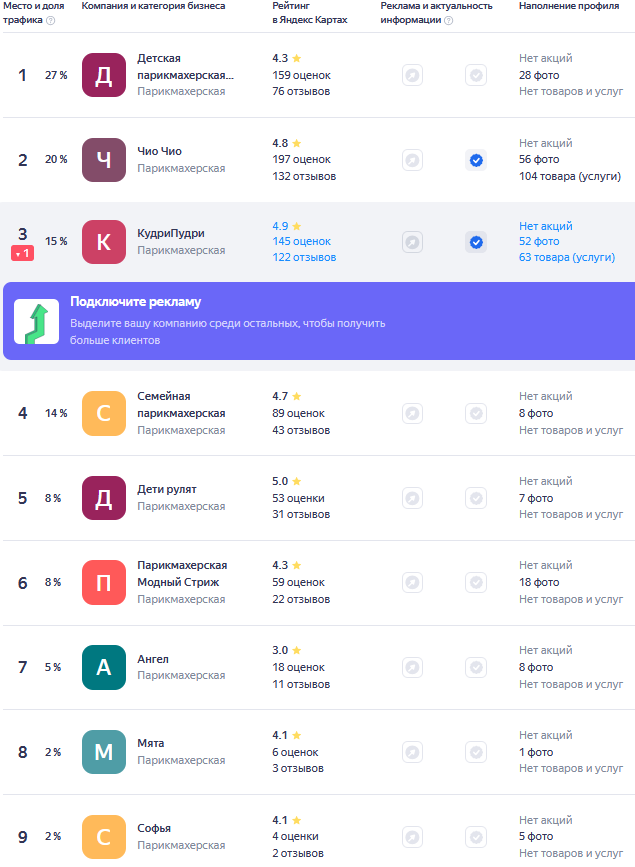Screen dimensions: 635x867
Task: Click the Подключите рекламу banner title
Action: pos(136,302)
